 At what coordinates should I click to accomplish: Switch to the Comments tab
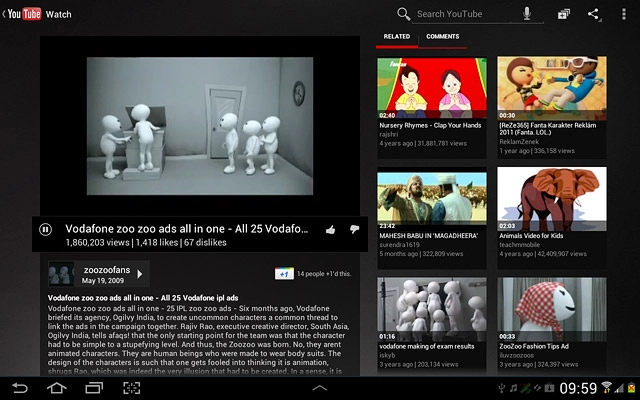tap(442, 37)
